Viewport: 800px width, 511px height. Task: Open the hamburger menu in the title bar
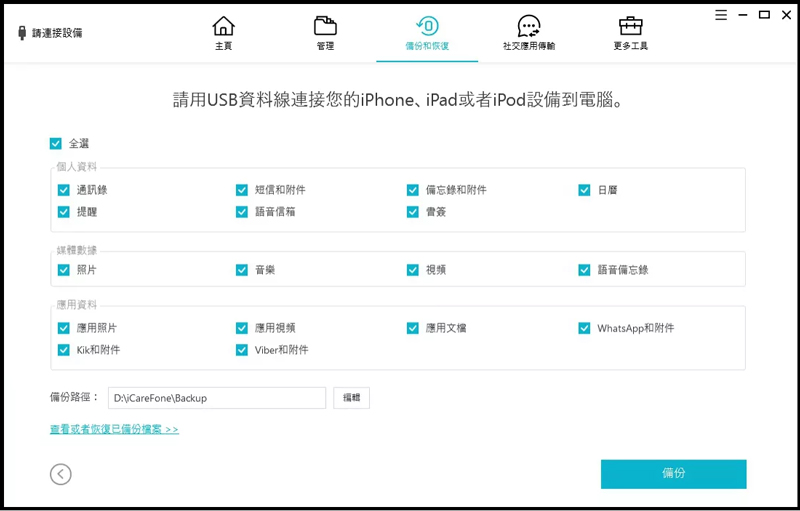(721, 15)
